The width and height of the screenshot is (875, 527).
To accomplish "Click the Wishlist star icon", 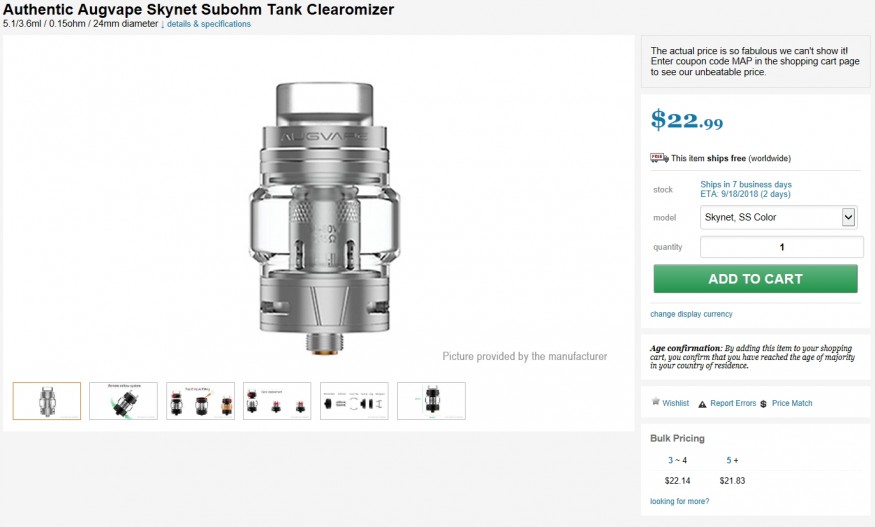I will coord(654,403).
